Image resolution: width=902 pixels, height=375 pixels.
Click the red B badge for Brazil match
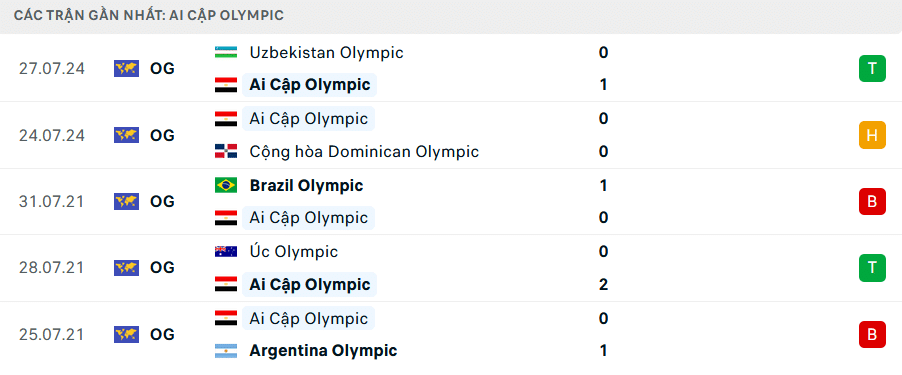pos(872,201)
